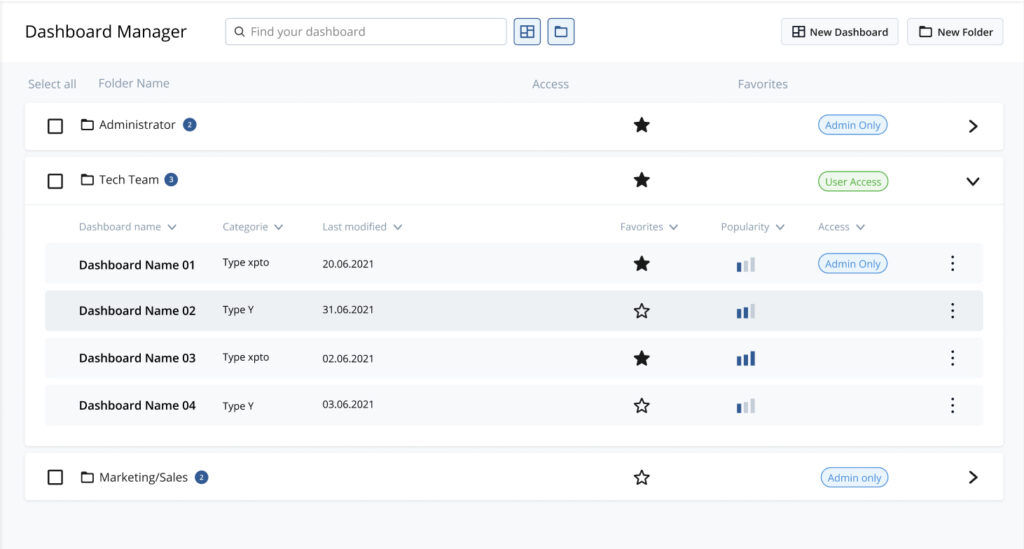The height and width of the screenshot is (549, 1024).
Task: Sort by Popularity column
Action: [x=752, y=227]
